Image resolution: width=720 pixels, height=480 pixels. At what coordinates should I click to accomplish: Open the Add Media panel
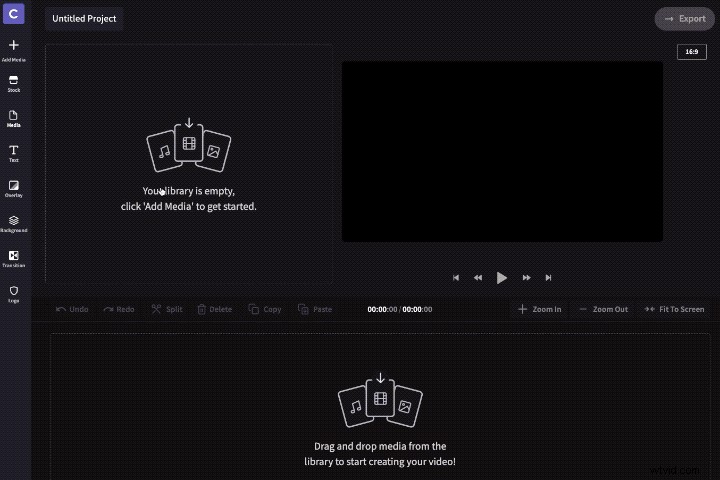click(x=13, y=51)
